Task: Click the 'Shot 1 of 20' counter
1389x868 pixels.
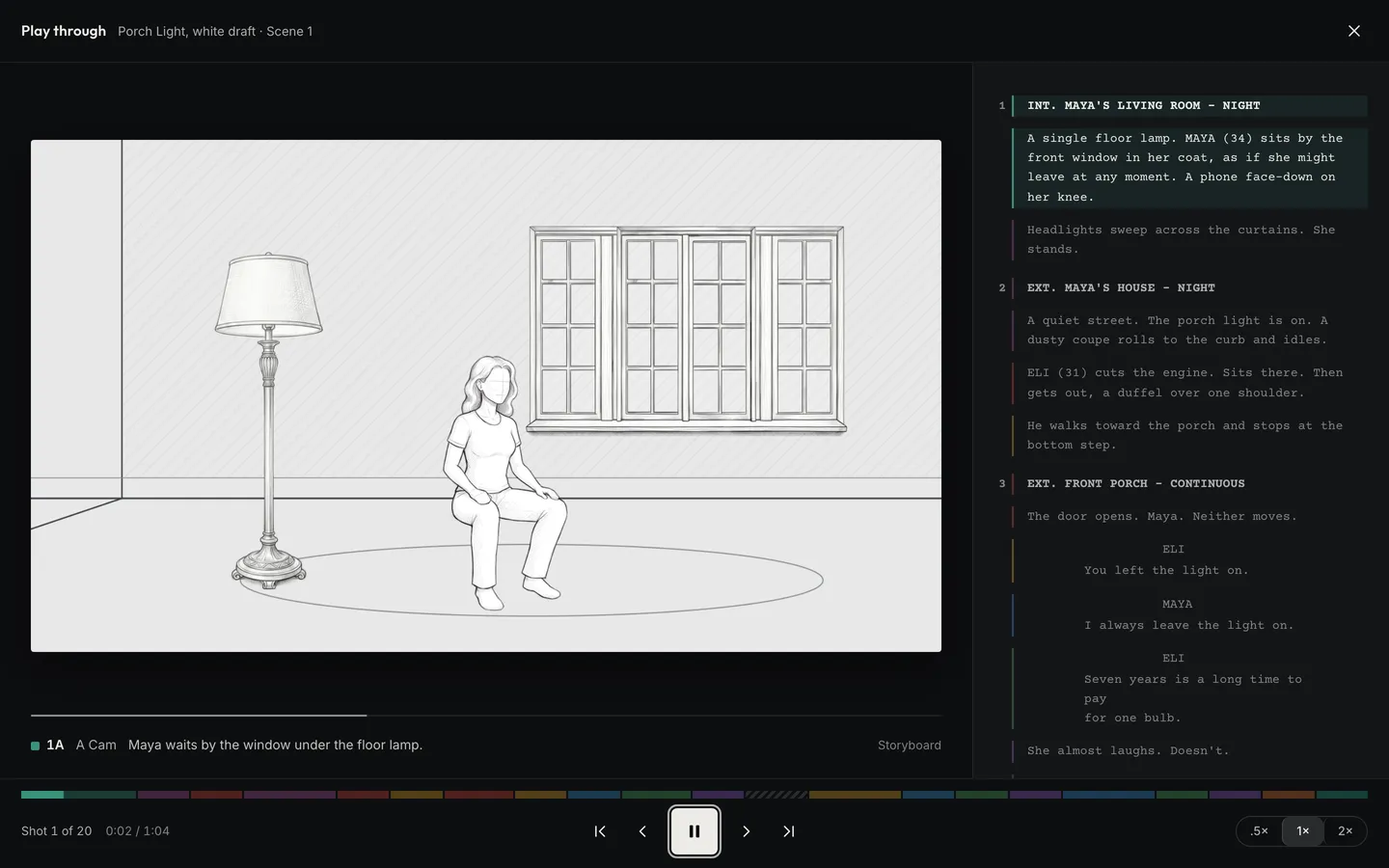Action: 56,831
